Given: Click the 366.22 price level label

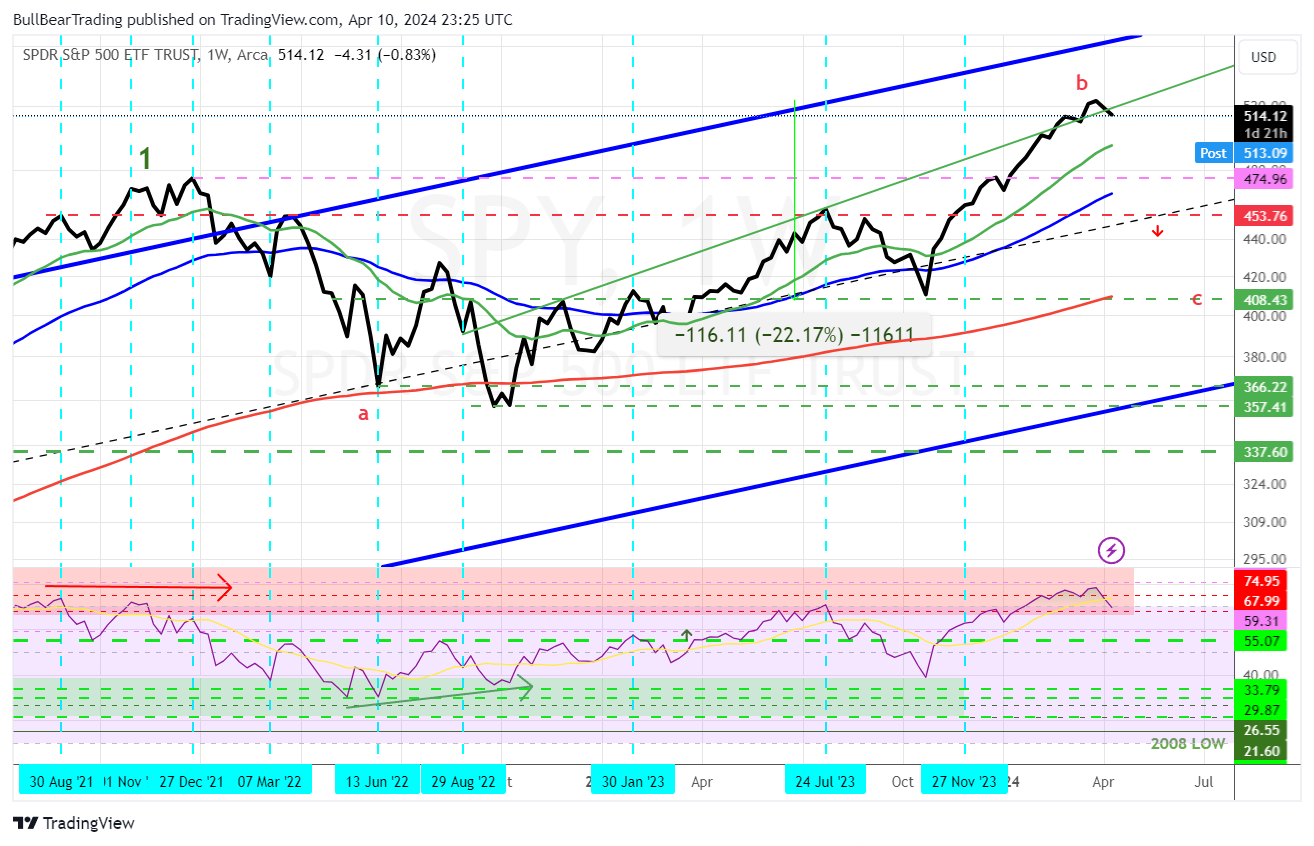Looking at the screenshot, I should point(1265,387).
